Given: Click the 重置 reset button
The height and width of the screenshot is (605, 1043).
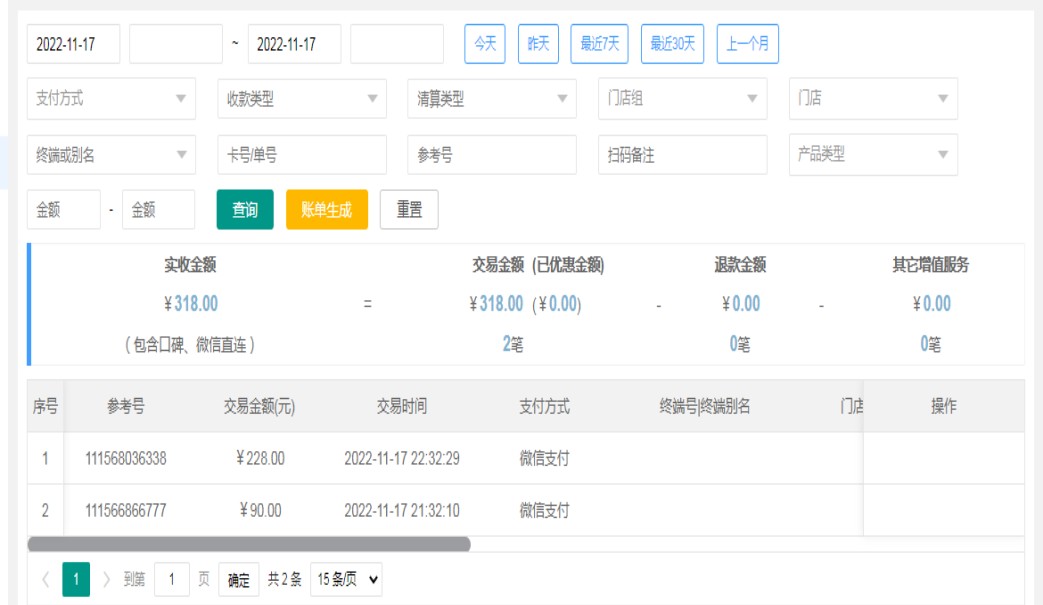Looking at the screenshot, I should [x=409, y=210].
